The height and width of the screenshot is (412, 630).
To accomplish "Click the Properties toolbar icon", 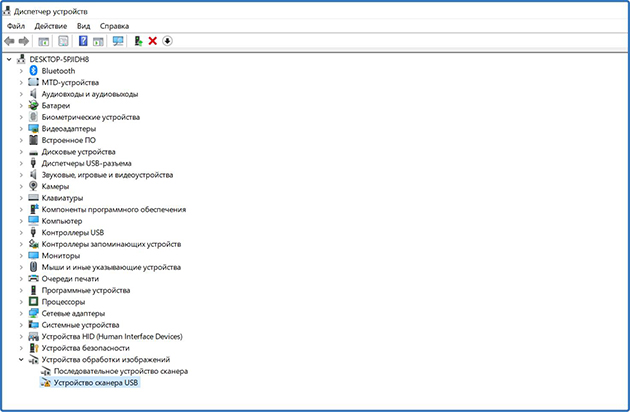I will 63,41.
